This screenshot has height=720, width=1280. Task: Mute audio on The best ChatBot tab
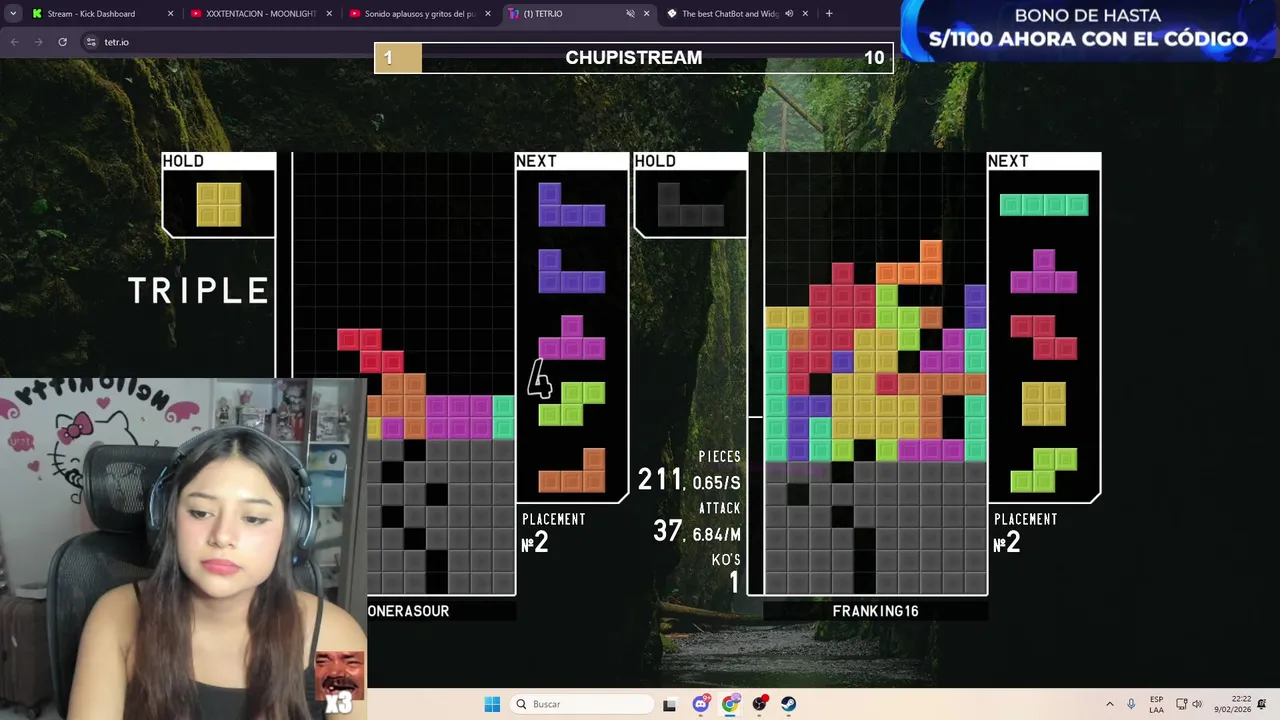[x=789, y=14]
